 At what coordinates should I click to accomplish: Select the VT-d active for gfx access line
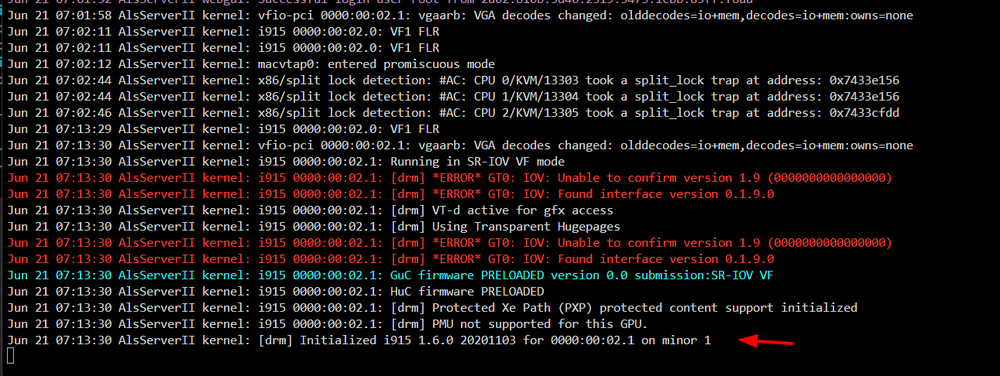(311, 210)
